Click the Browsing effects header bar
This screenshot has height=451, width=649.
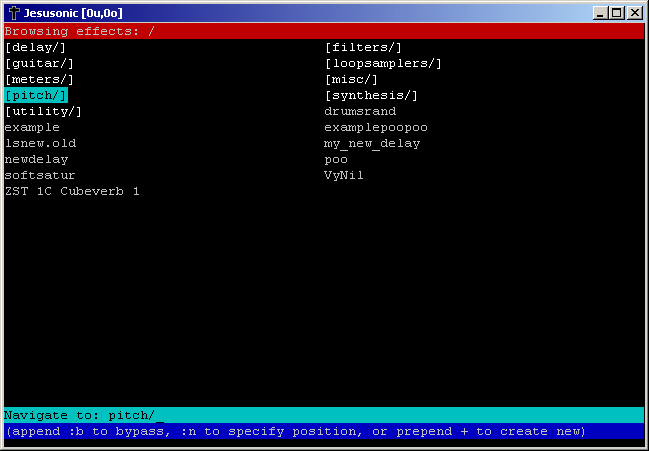pyautogui.click(x=324, y=31)
